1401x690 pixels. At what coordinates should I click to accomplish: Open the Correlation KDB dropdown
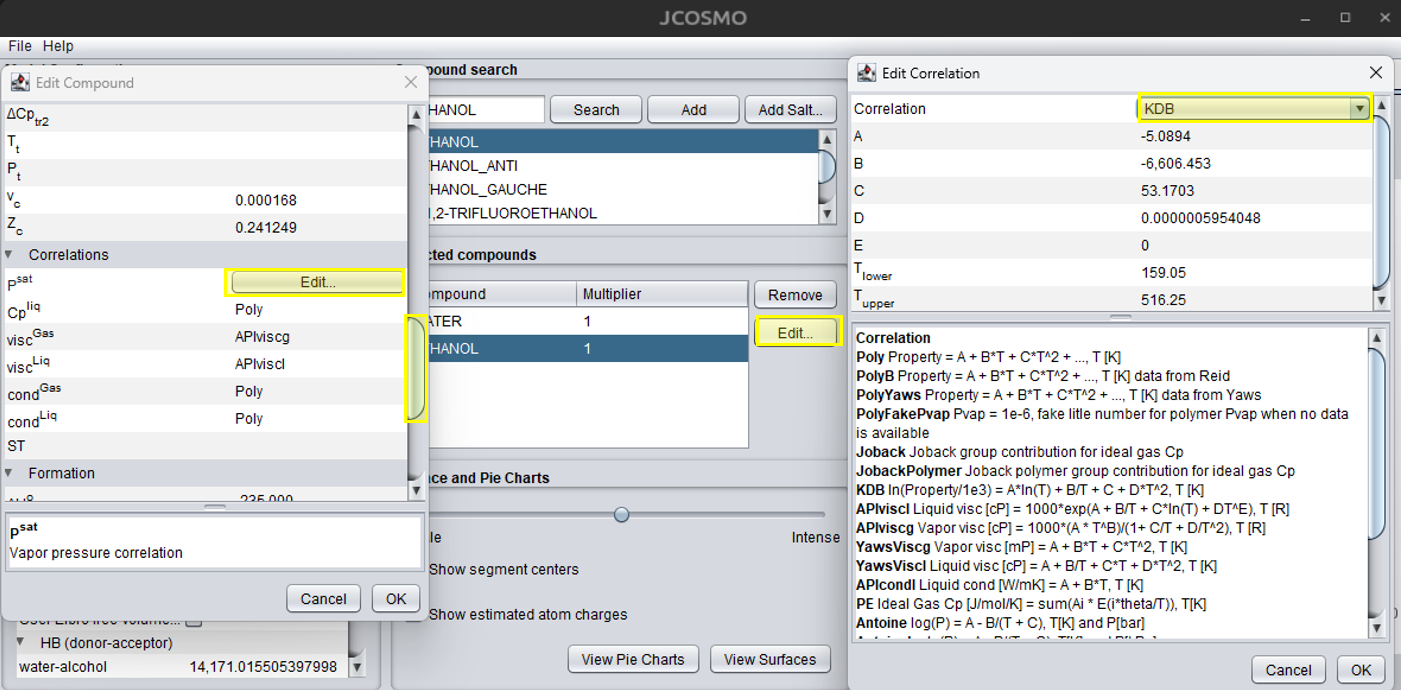point(1358,109)
